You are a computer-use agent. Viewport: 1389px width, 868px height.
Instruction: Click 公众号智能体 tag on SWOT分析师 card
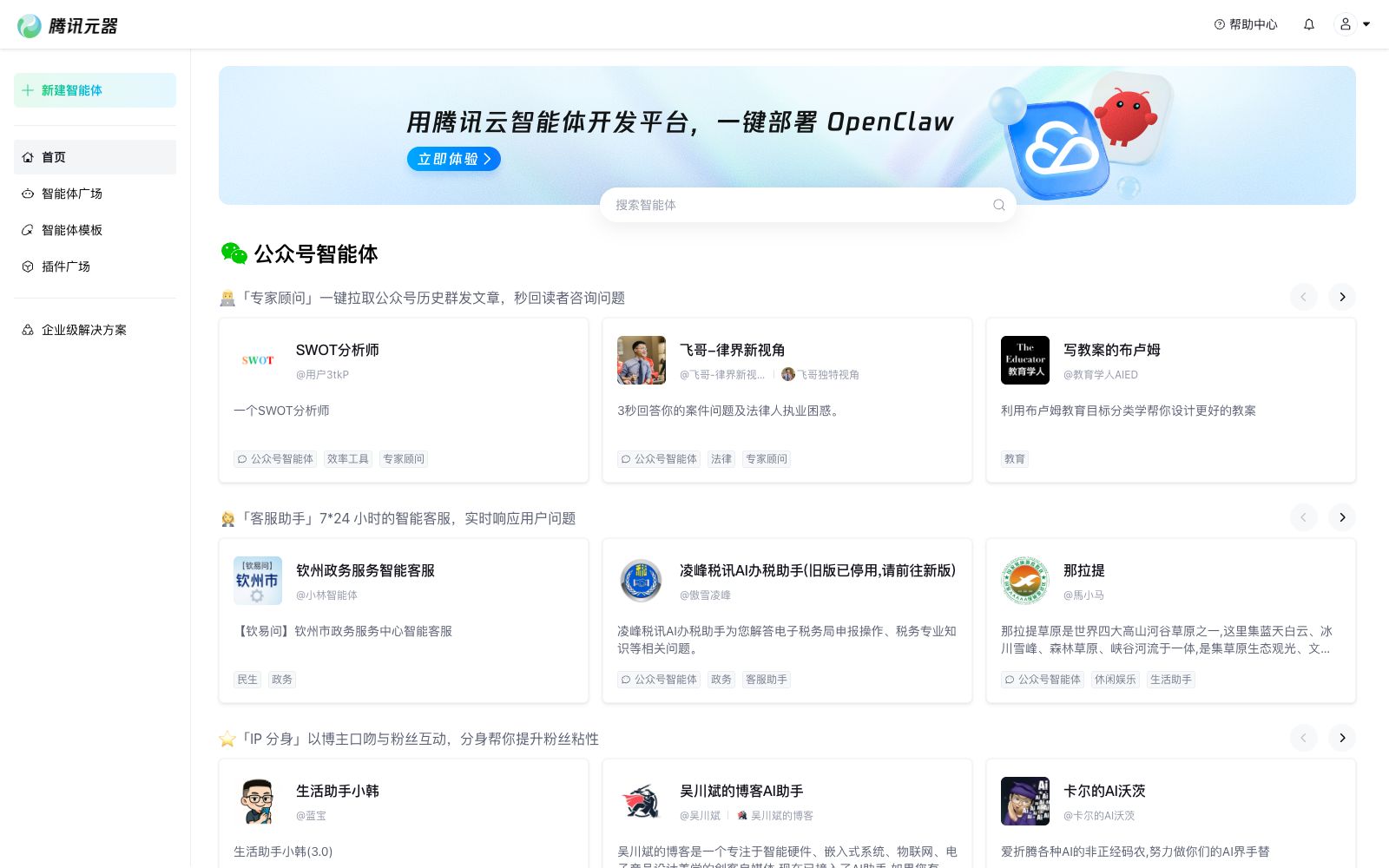click(x=275, y=459)
